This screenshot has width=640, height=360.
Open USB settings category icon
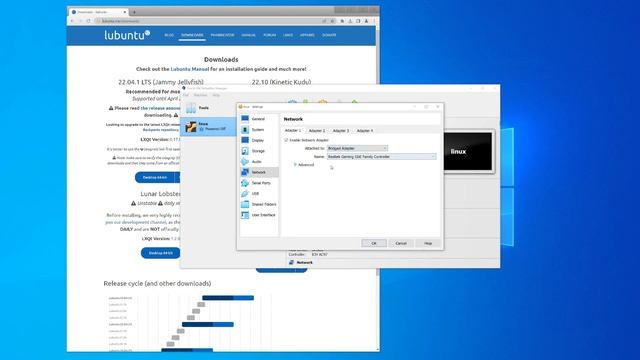[245, 193]
